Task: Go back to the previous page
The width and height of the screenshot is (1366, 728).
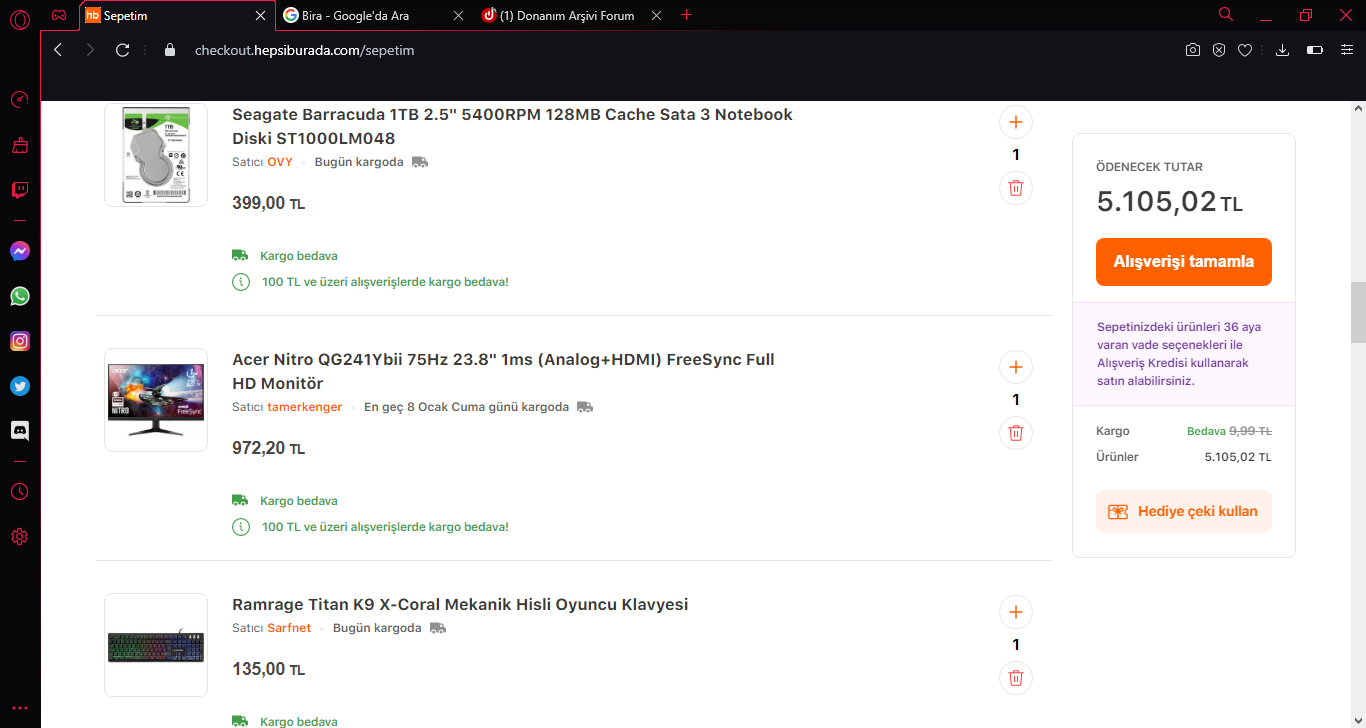Action: 58,50
